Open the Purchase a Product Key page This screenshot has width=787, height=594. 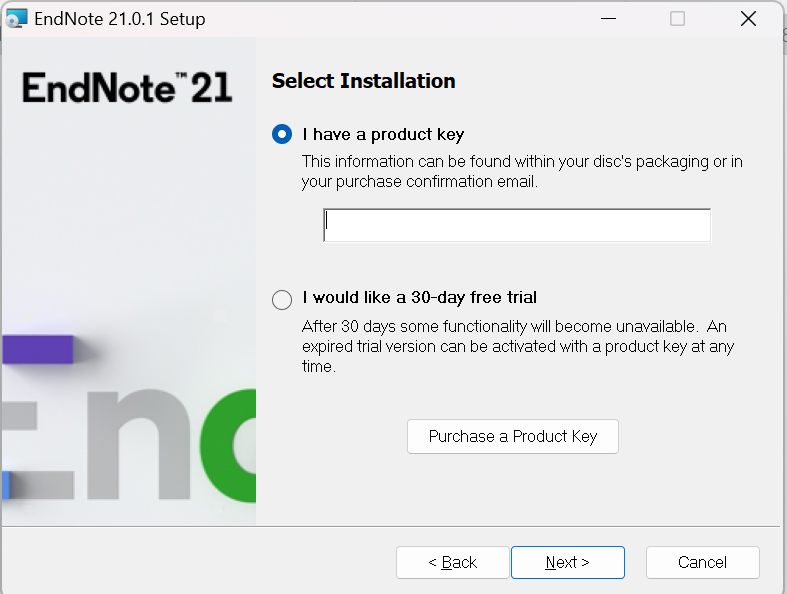coord(512,436)
